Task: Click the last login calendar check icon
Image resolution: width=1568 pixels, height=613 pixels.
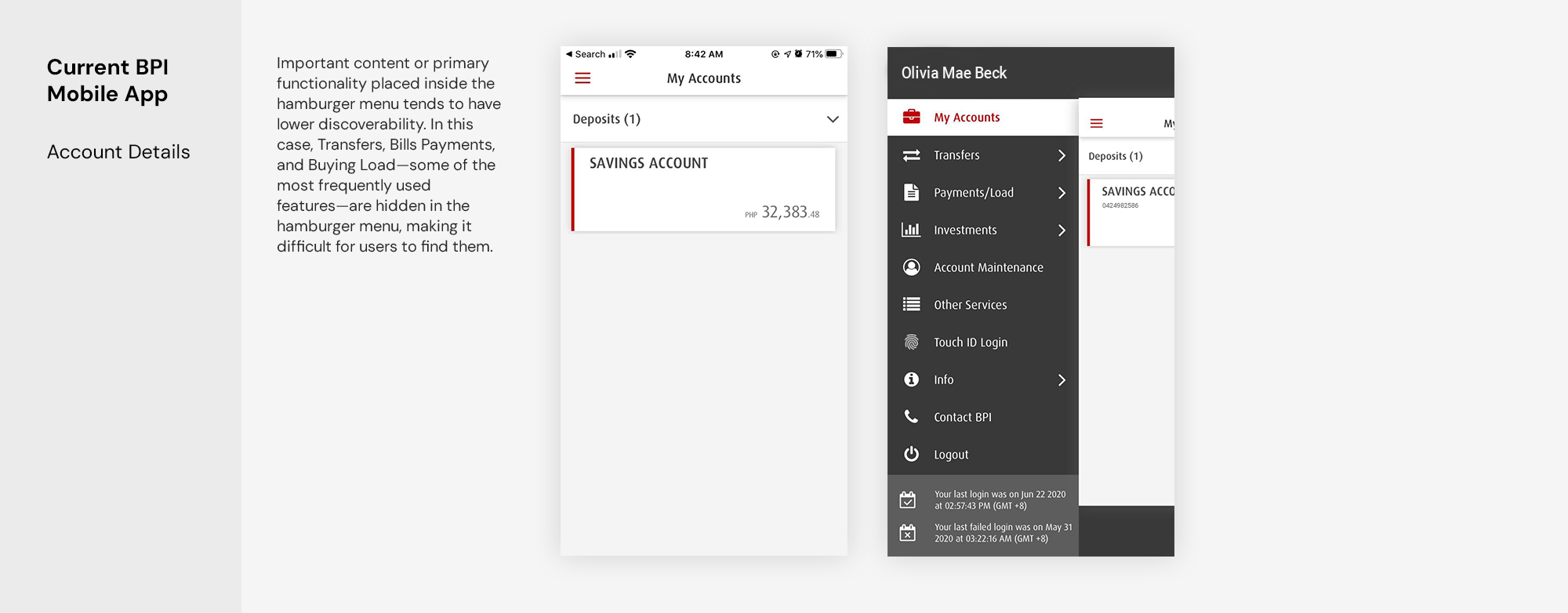Action: click(x=907, y=499)
